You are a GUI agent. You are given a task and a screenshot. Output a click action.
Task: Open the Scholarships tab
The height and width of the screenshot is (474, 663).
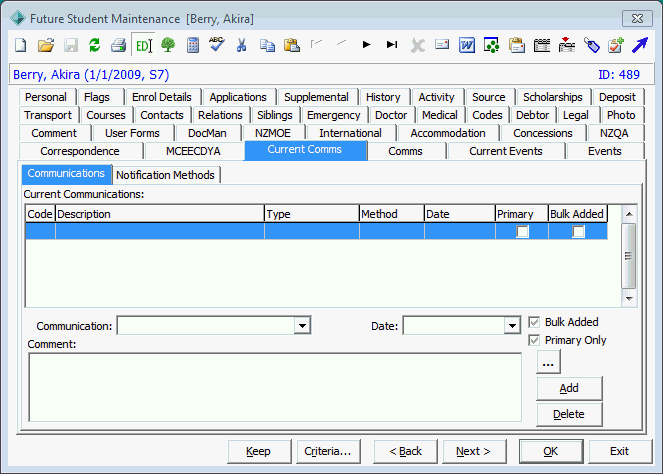click(x=553, y=97)
